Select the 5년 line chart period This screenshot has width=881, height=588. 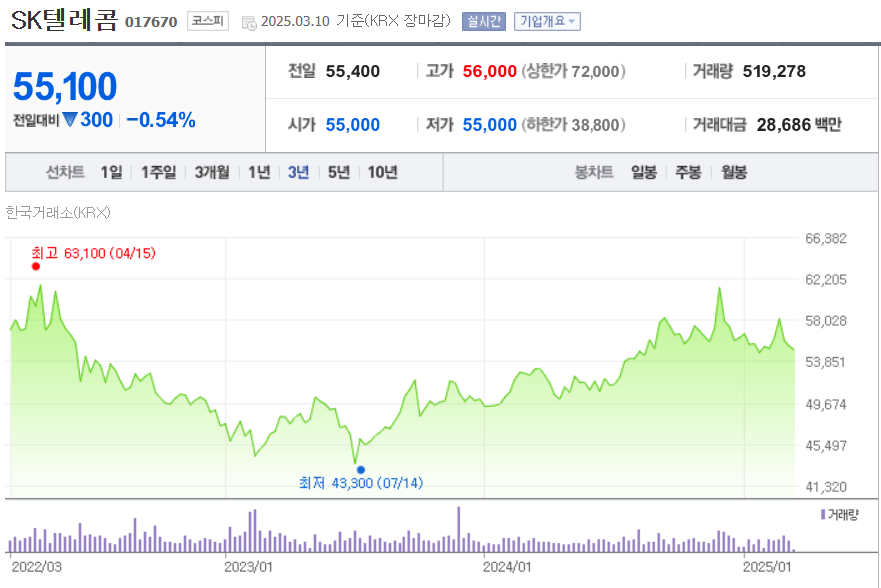(339, 172)
